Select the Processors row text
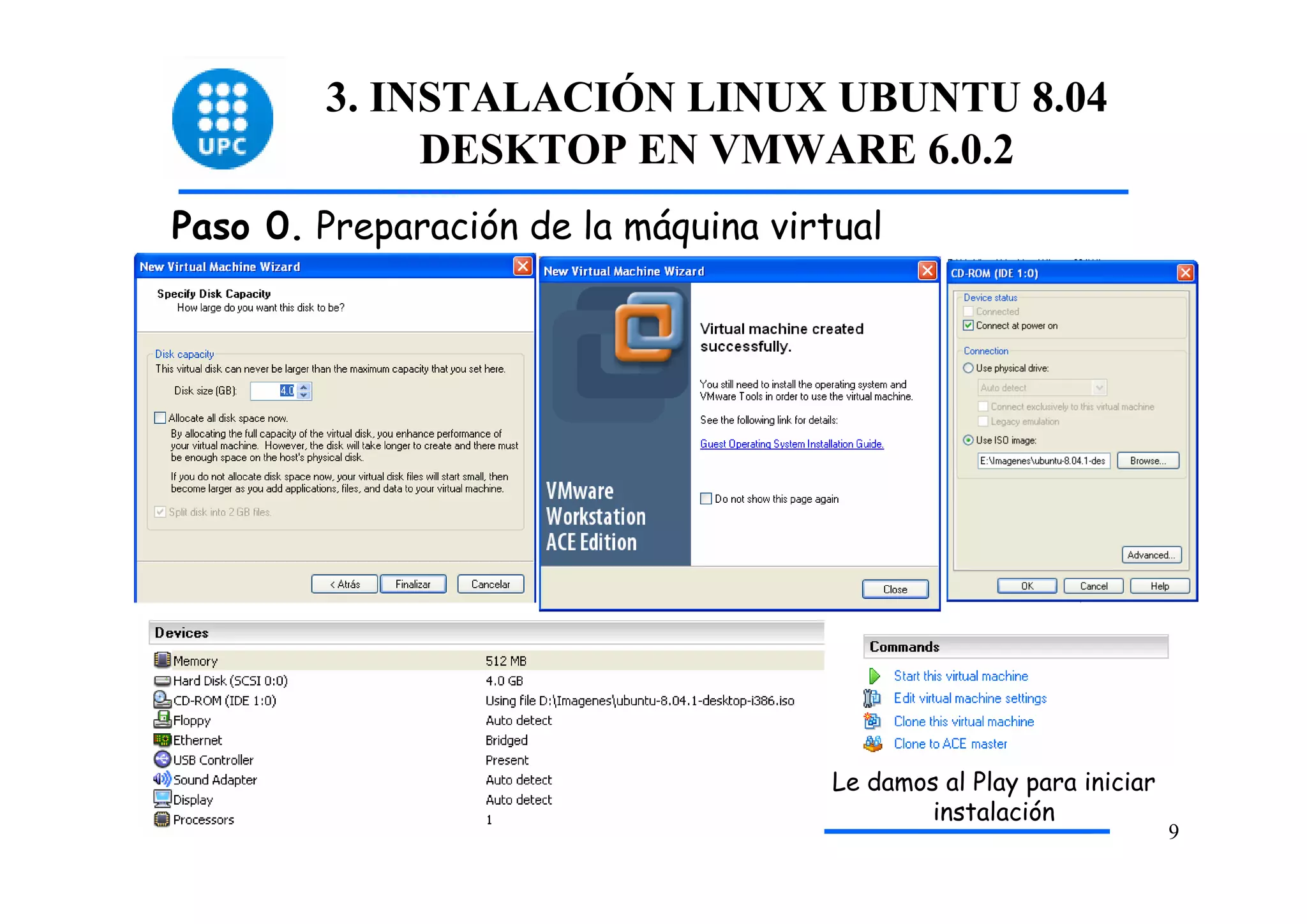 coord(204,819)
